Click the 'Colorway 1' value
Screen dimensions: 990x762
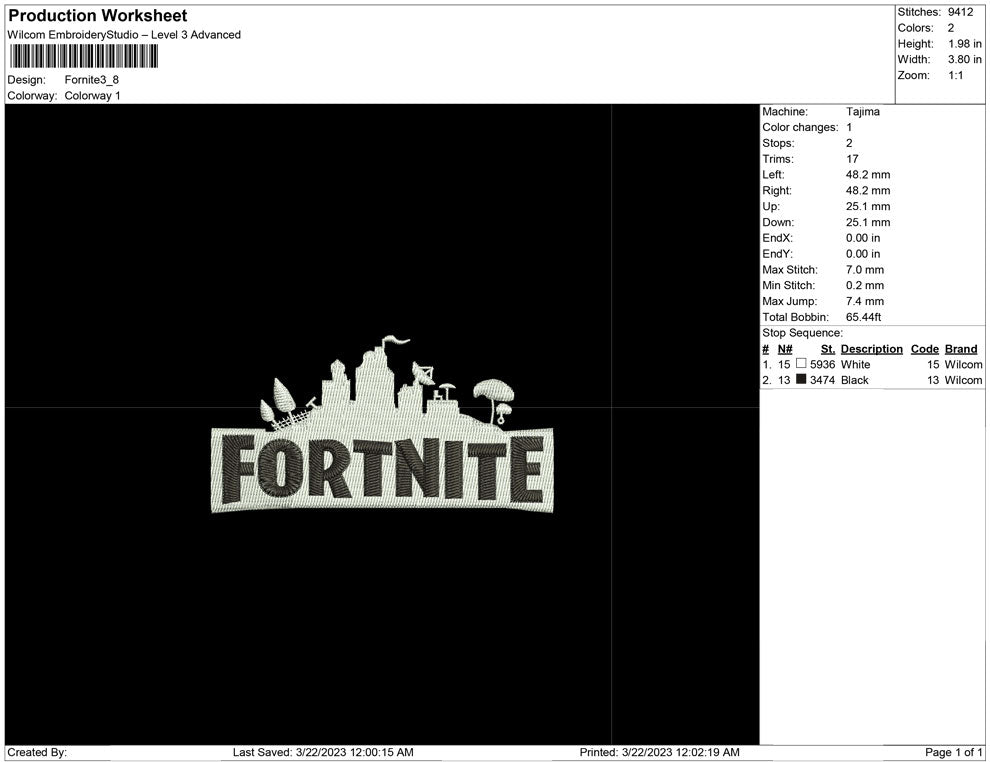pyautogui.click(x=92, y=95)
